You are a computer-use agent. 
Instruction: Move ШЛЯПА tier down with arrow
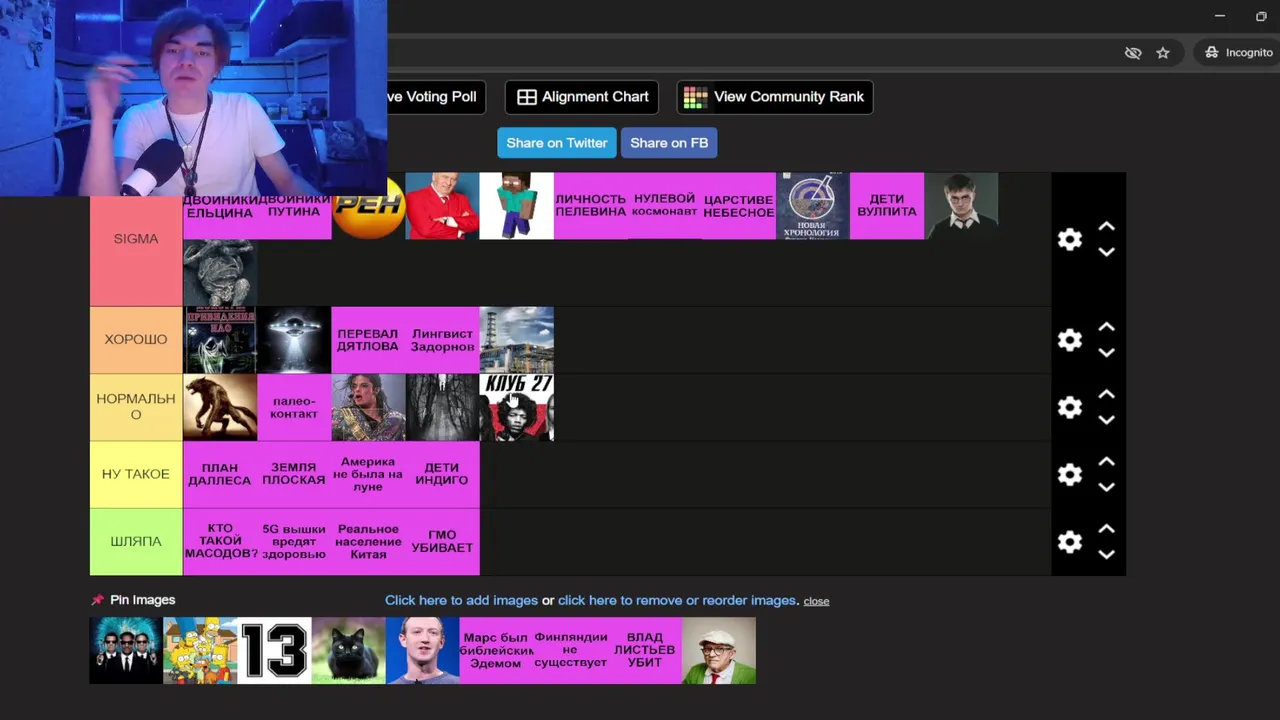tap(1106, 554)
